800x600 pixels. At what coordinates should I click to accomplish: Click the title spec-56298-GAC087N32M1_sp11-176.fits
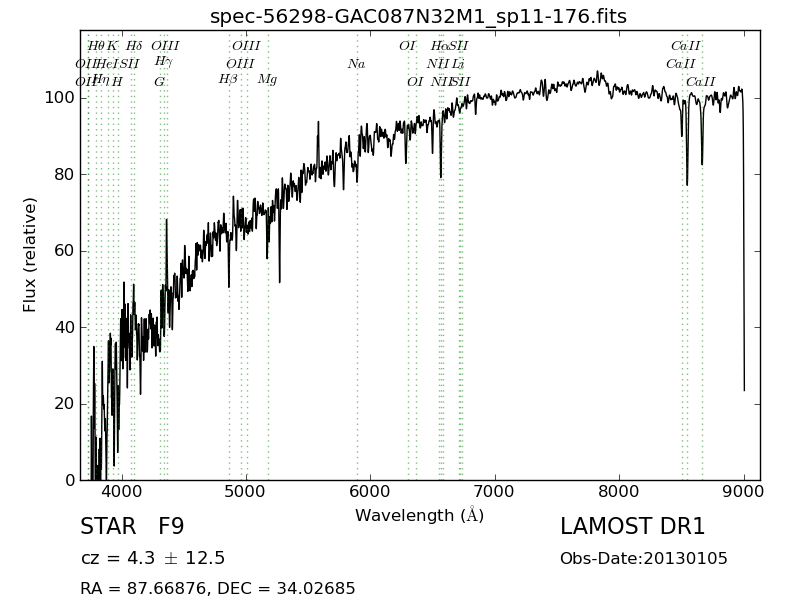pyautogui.click(x=418, y=17)
